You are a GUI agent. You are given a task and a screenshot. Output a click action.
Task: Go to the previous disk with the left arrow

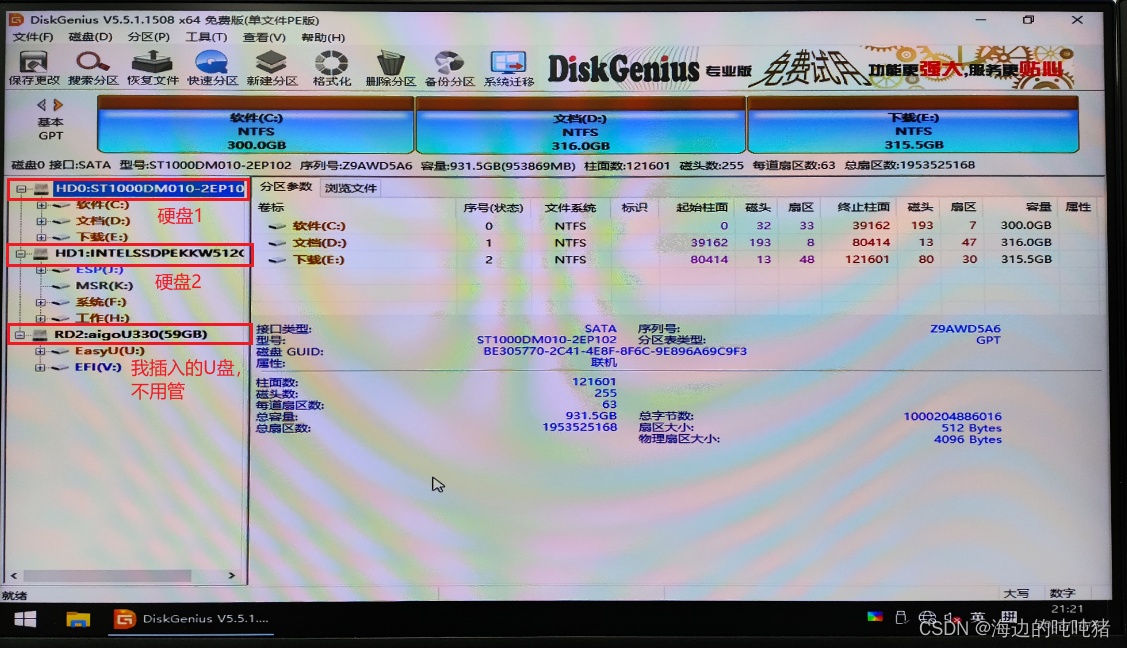(x=41, y=105)
